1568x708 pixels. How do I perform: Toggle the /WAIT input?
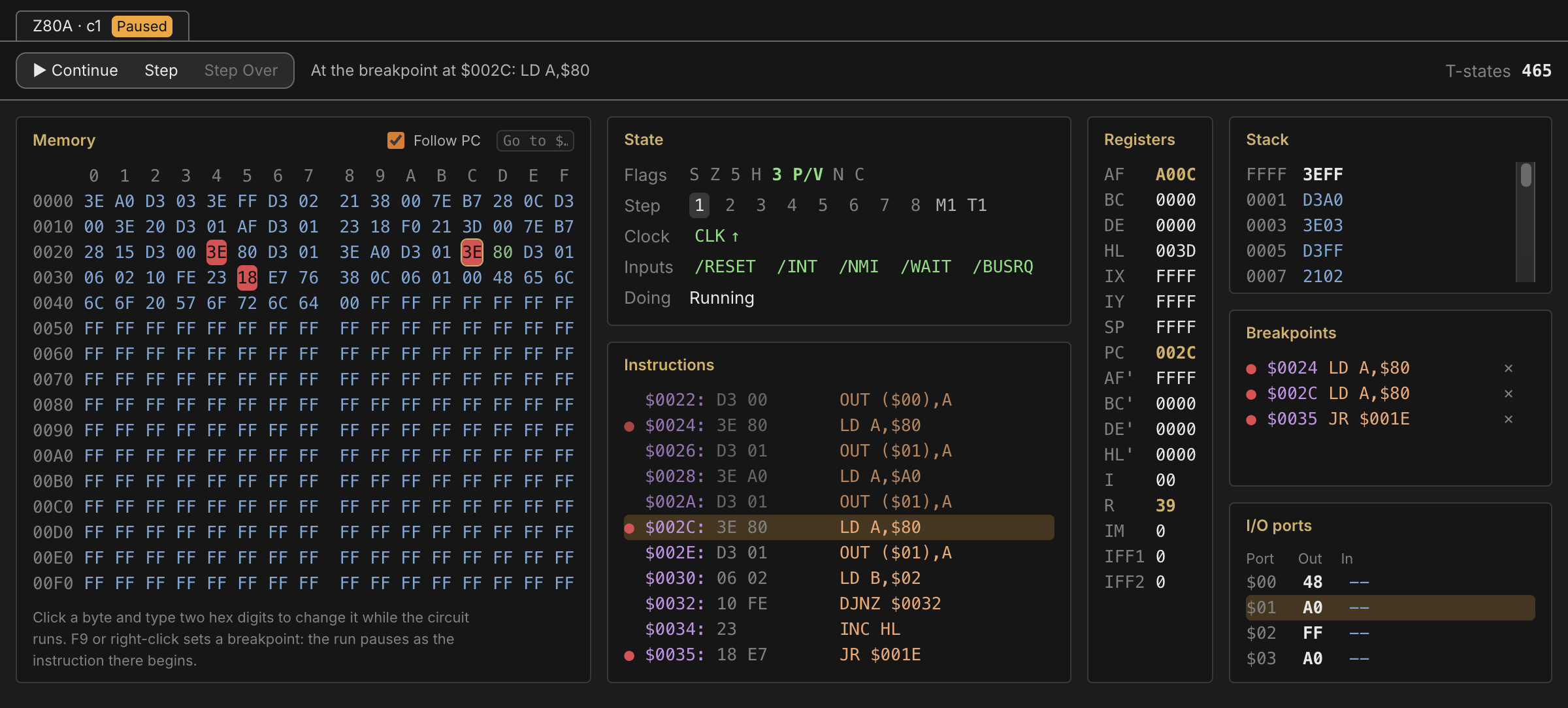[x=925, y=266]
